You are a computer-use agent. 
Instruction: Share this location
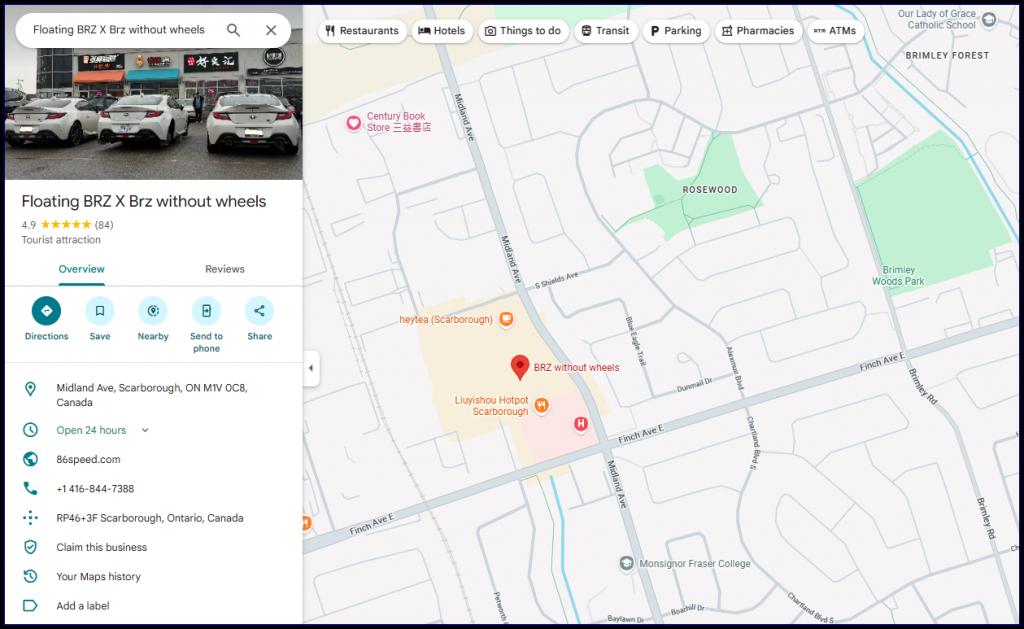(260, 311)
